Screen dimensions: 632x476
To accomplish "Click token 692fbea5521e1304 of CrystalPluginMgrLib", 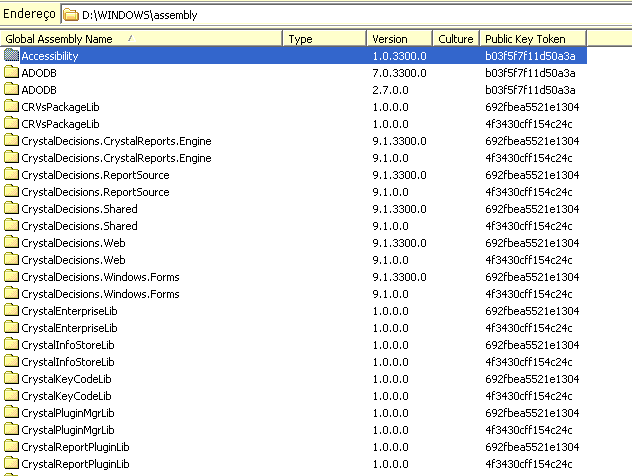I will [x=532, y=413].
